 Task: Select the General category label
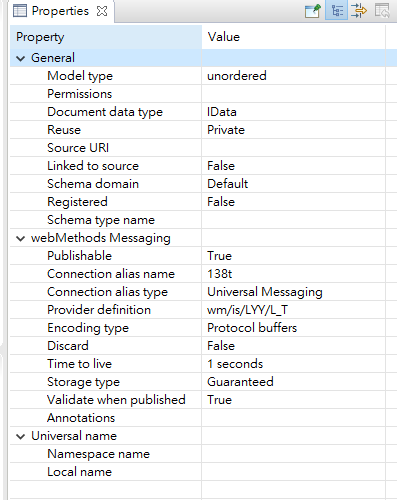[x=53, y=58]
